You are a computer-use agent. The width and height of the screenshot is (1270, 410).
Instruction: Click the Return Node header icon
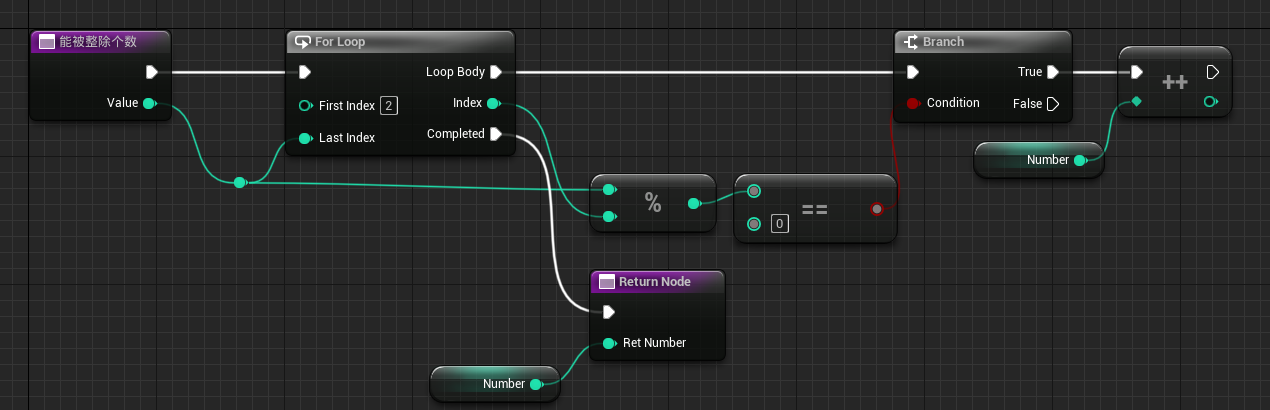click(606, 282)
